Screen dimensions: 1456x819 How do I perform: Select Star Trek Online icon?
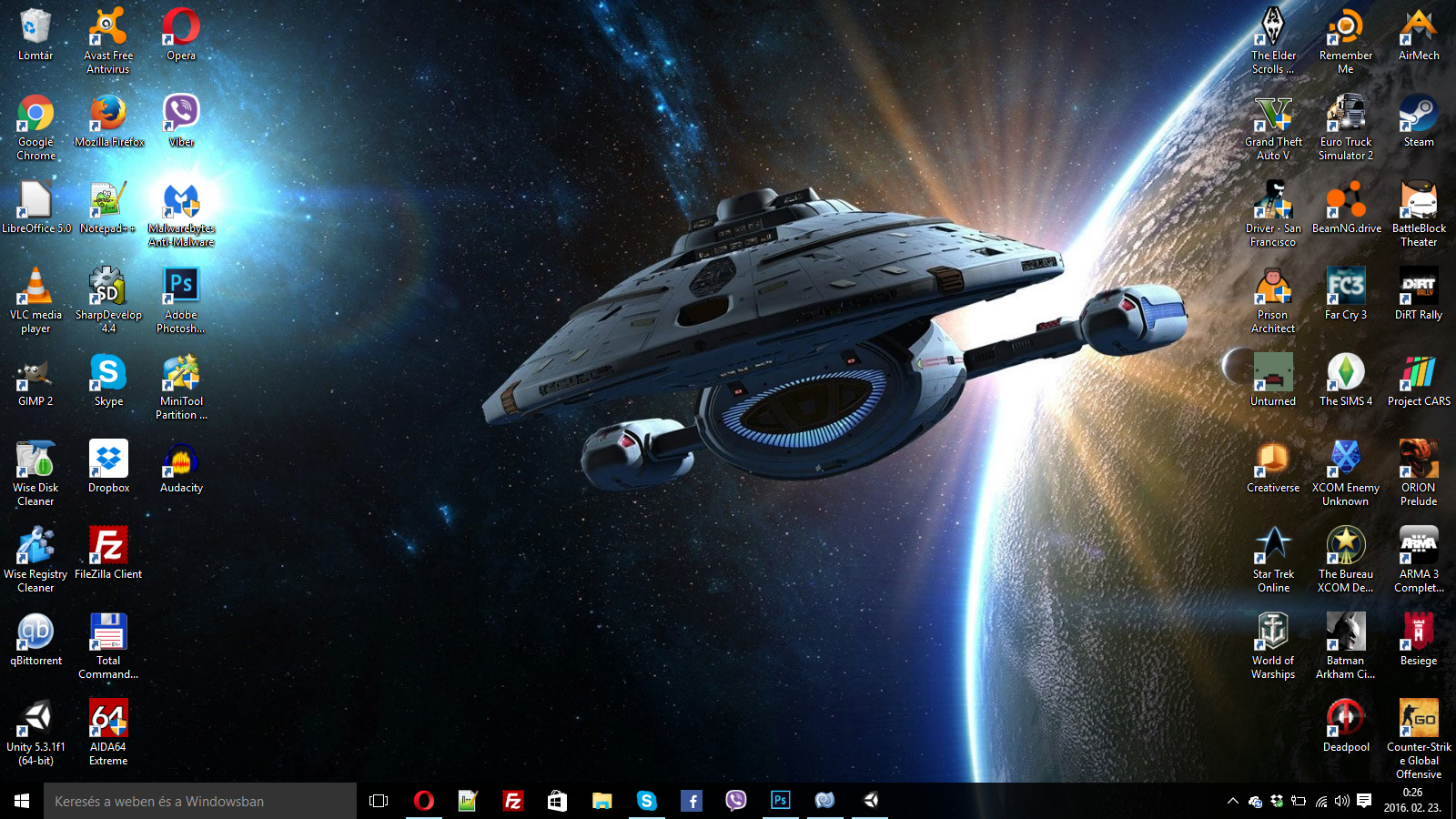[1273, 560]
